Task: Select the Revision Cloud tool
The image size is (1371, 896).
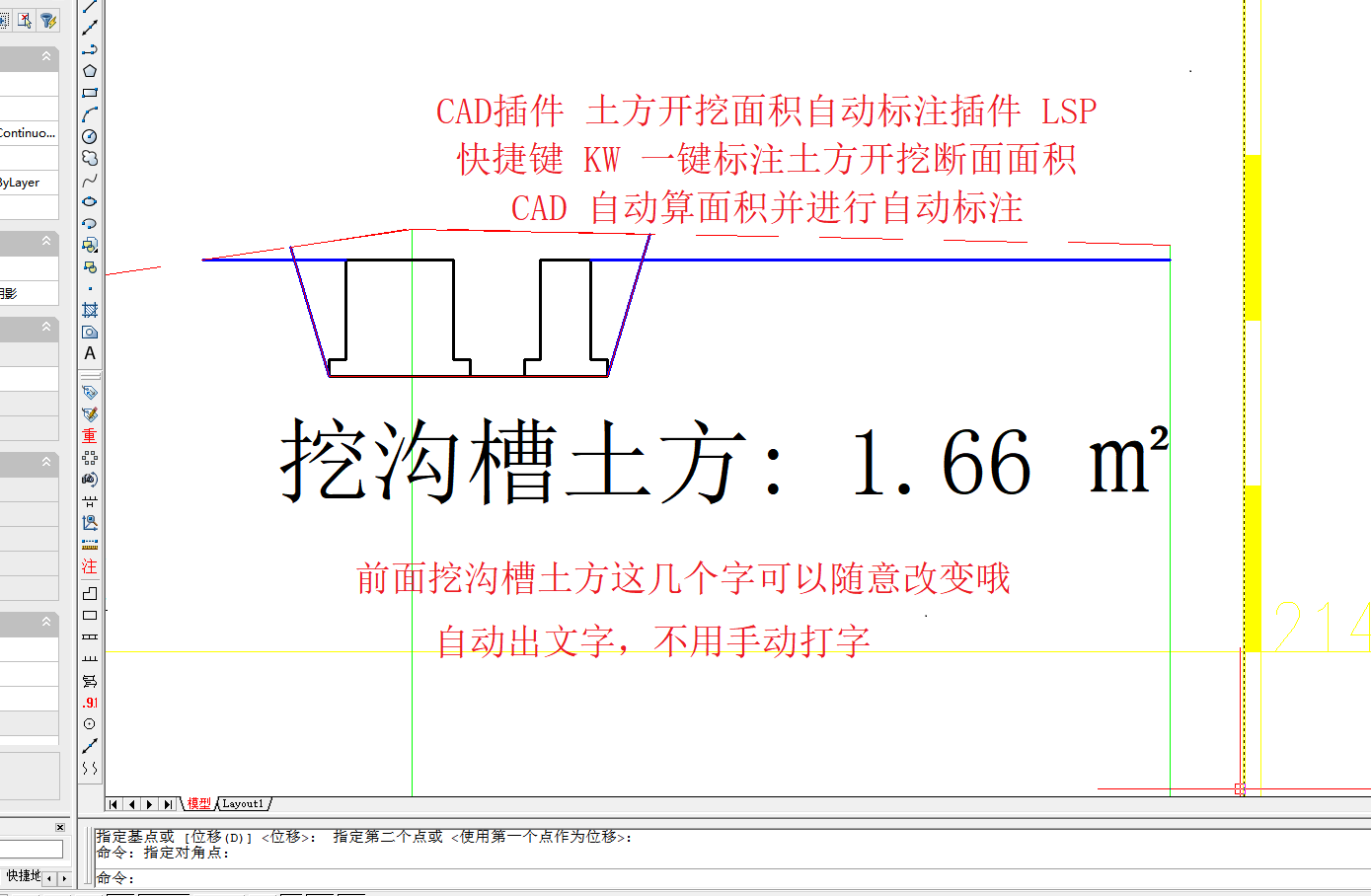Action: coord(90,158)
